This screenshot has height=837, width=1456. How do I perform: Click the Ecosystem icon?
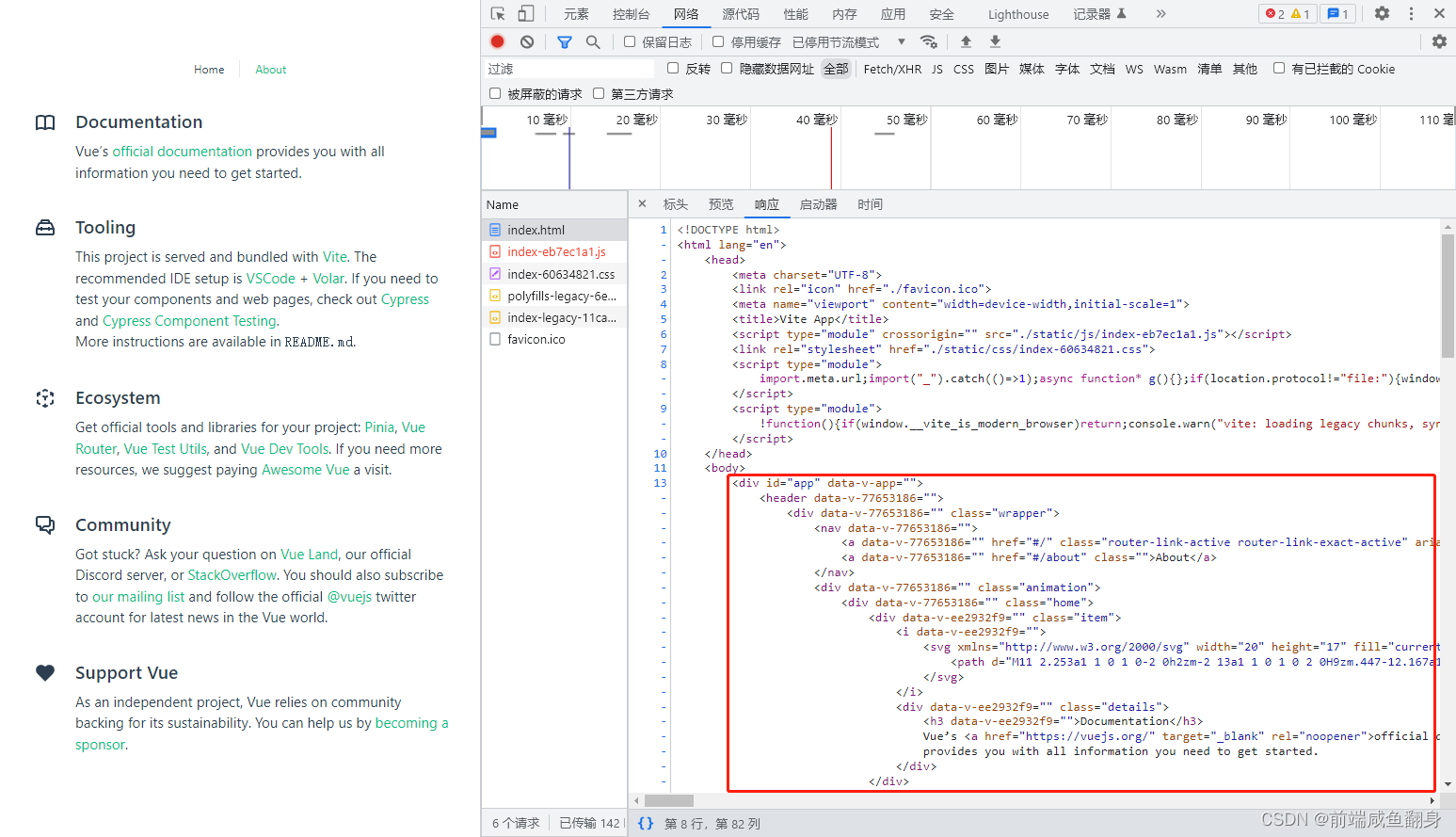pyautogui.click(x=45, y=398)
